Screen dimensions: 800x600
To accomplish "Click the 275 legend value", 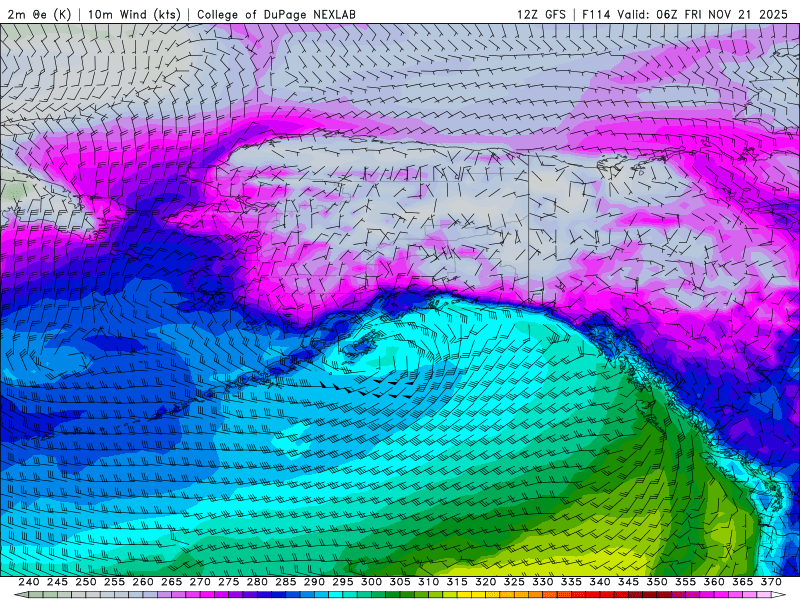I will (x=229, y=582).
